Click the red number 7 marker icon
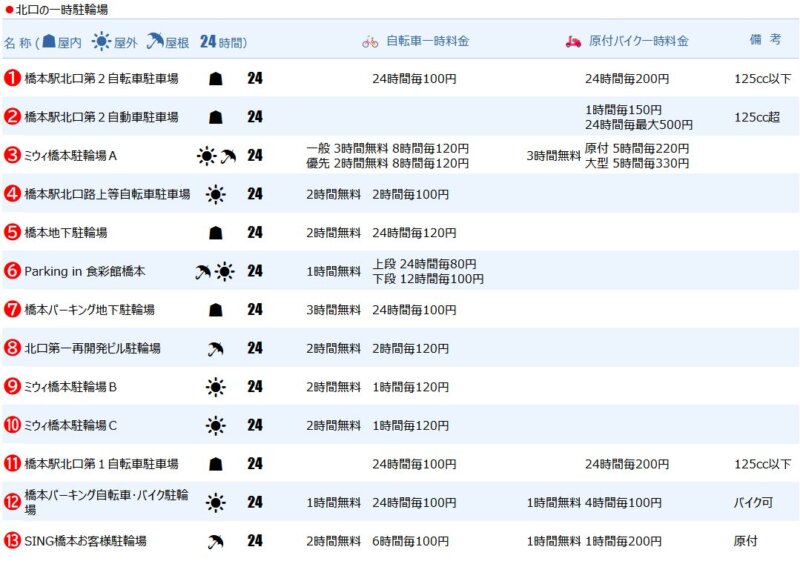 12,309
